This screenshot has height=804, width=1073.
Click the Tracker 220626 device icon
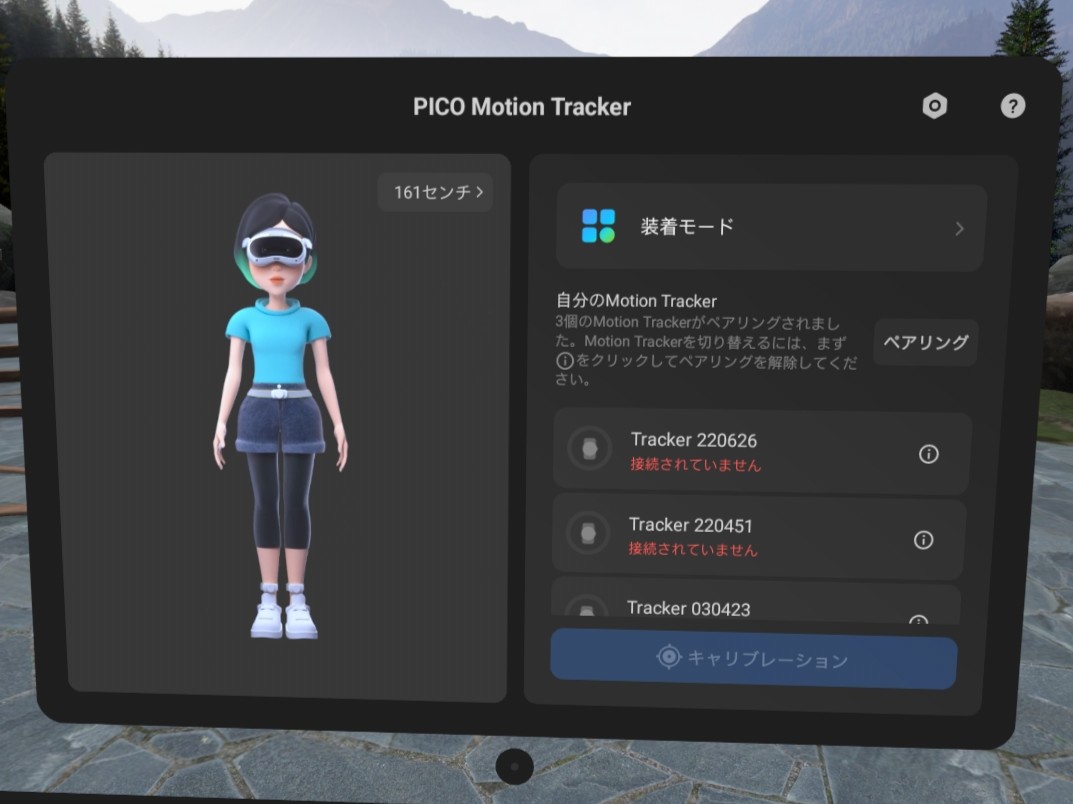click(589, 449)
